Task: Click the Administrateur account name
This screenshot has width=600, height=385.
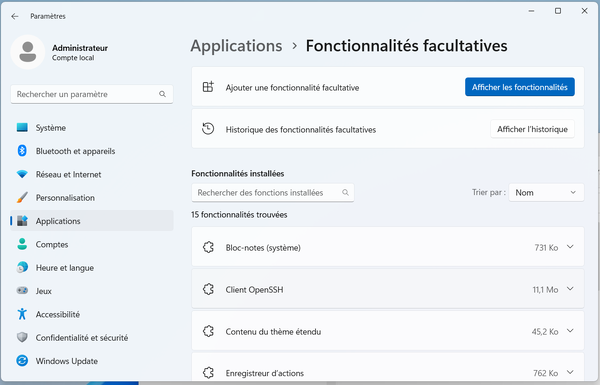Action: tap(80, 48)
